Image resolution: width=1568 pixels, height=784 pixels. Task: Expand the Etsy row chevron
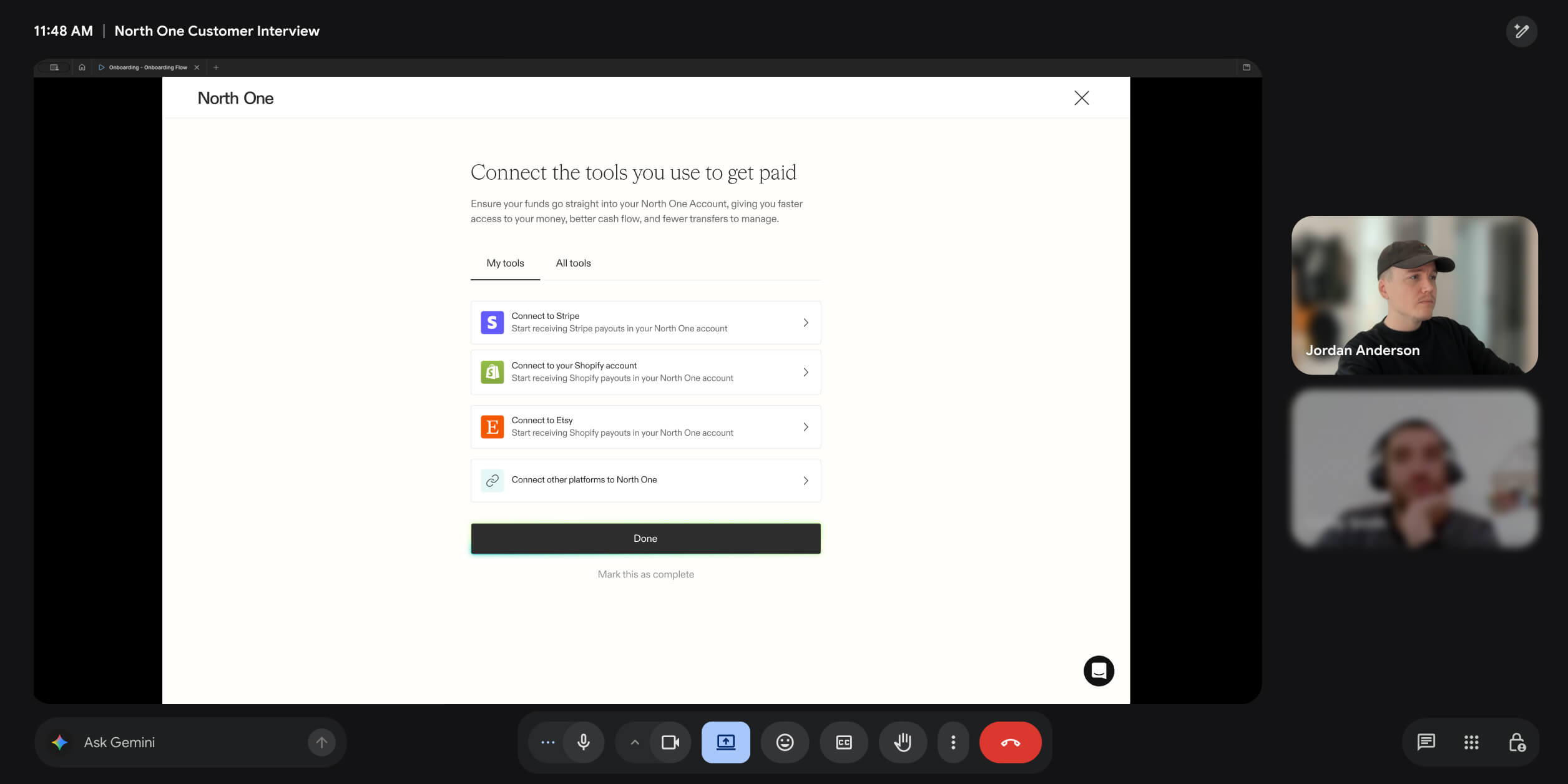coord(806,427)
